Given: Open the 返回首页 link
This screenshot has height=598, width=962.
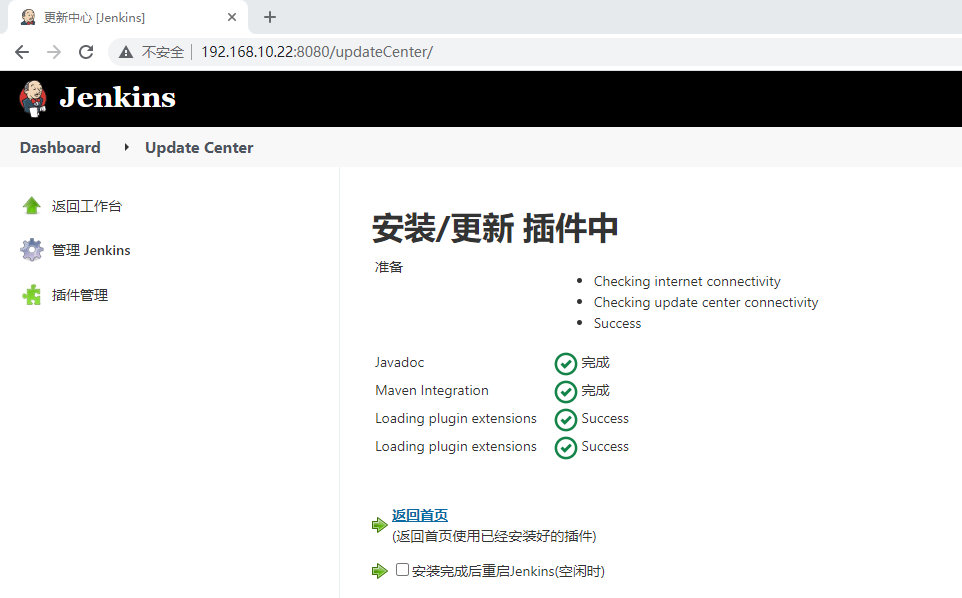Looking at the screenshot, I should (420, 515).
